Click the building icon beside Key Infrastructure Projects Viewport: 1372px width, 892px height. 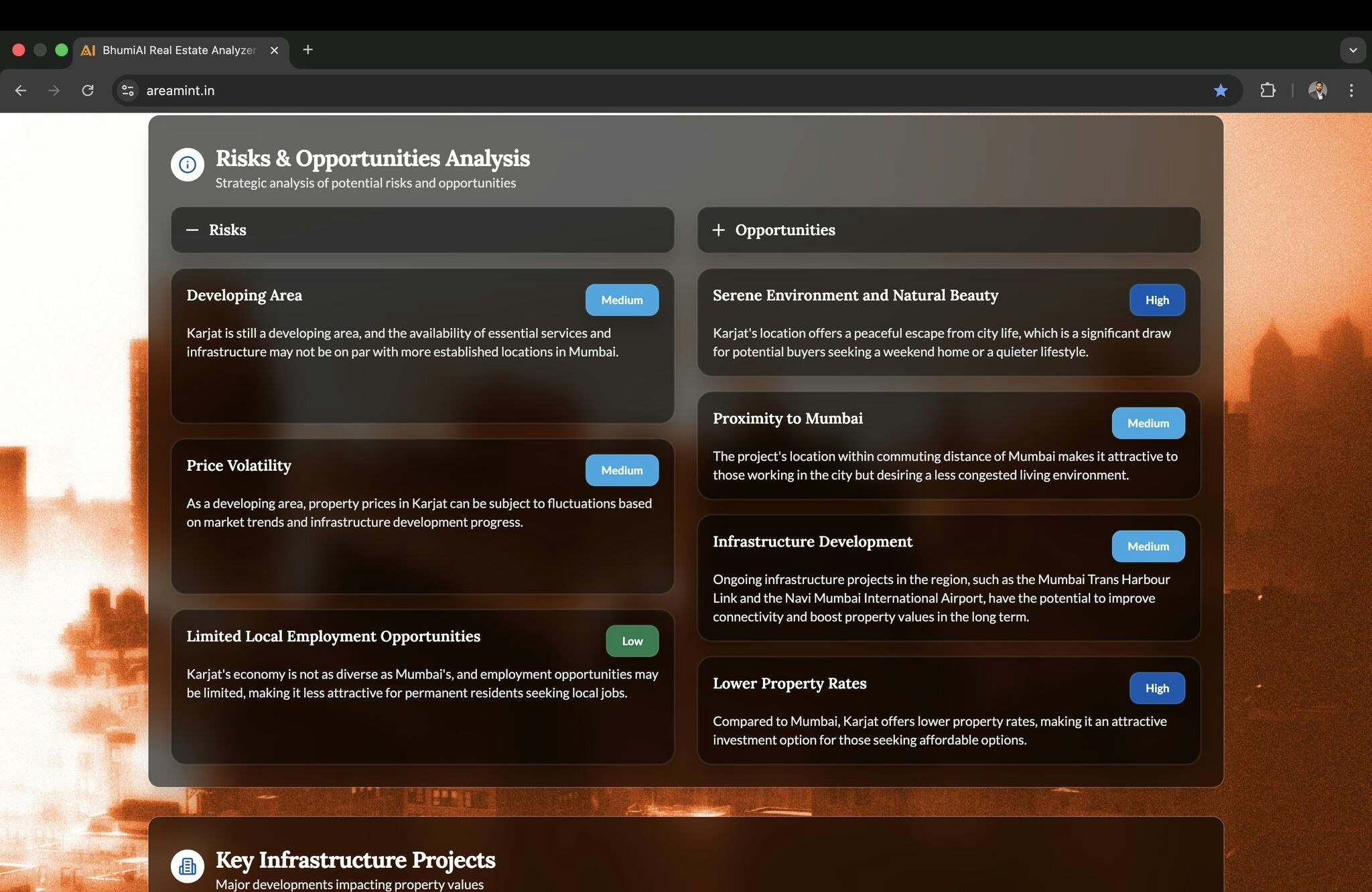[x=187, y=867]
